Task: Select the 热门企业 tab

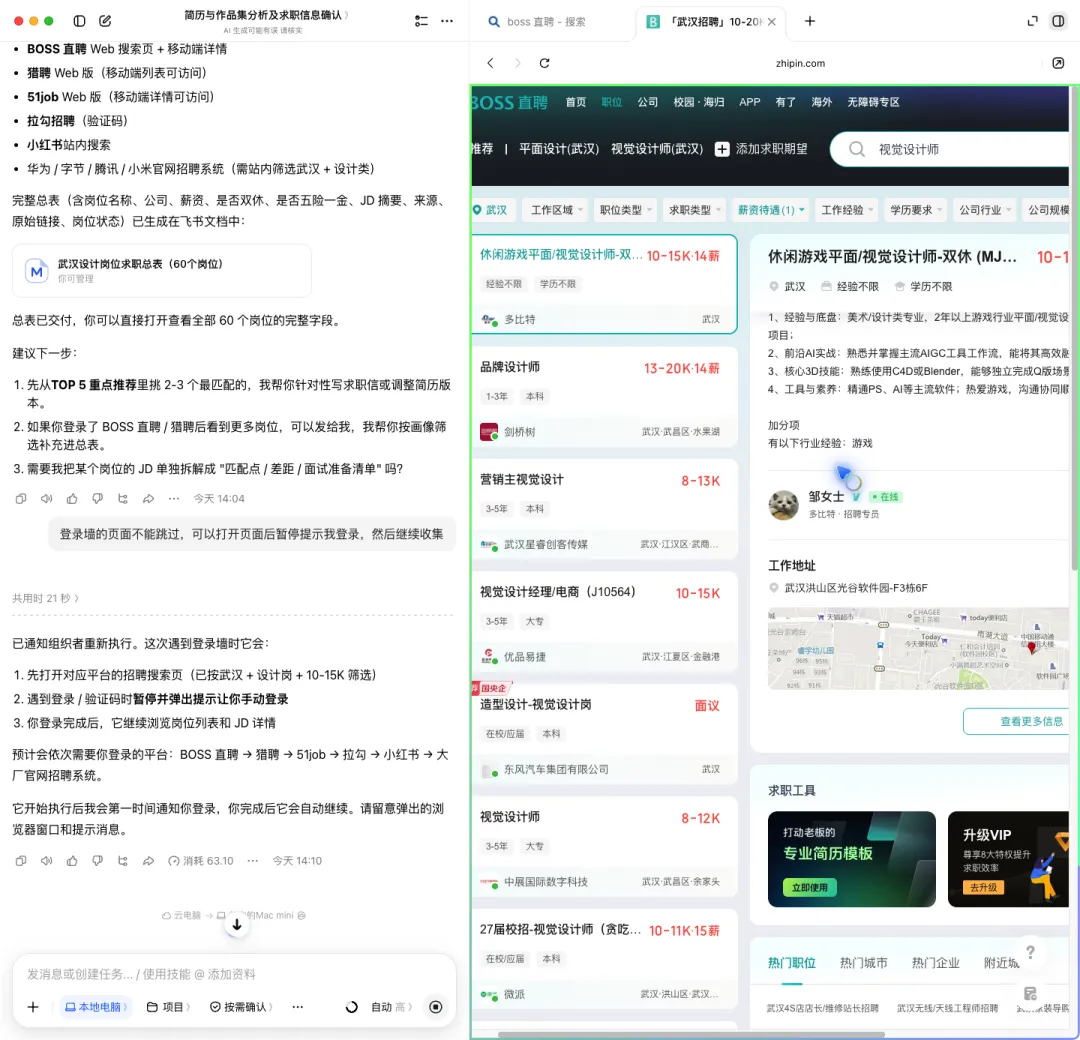Action: 935,963
